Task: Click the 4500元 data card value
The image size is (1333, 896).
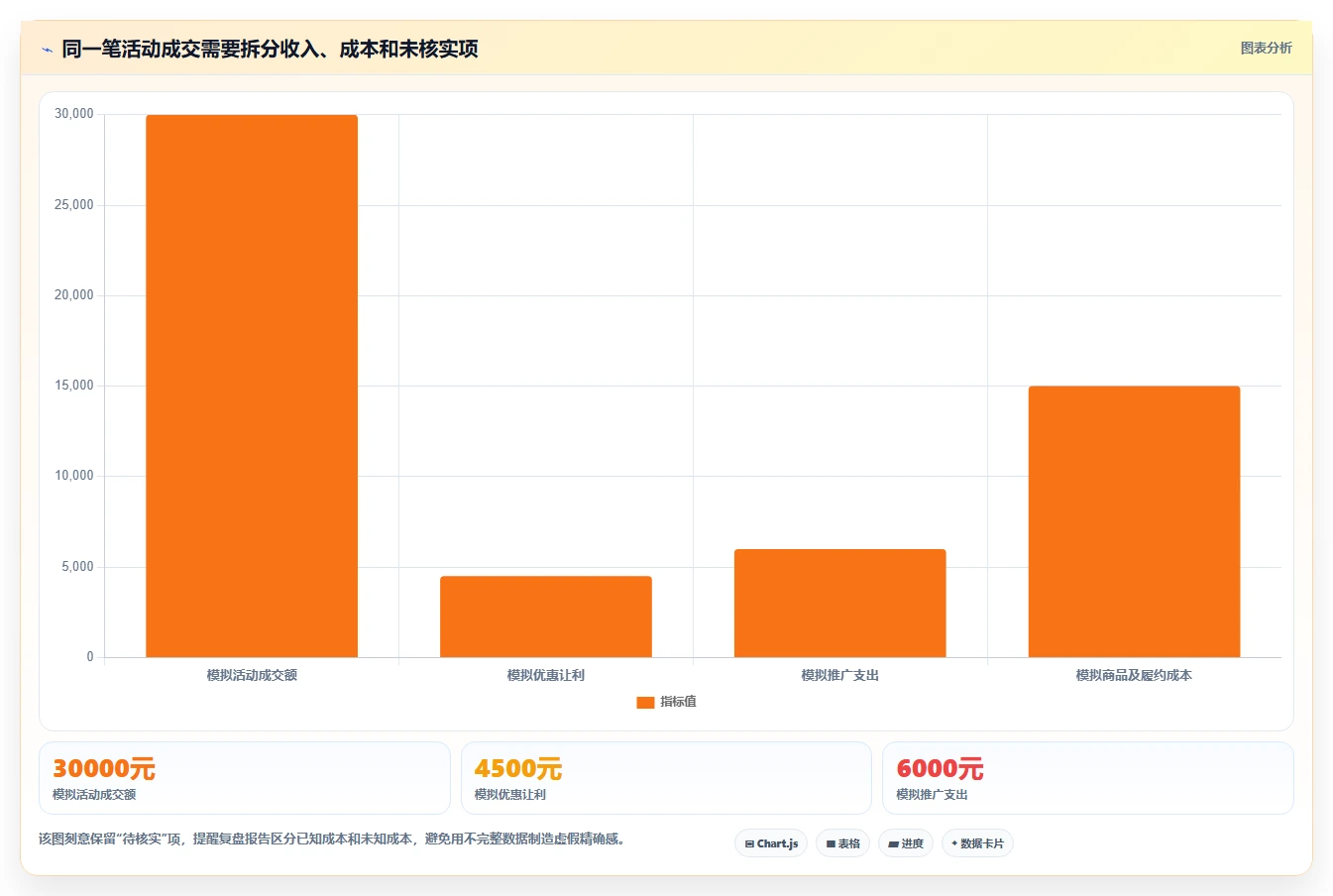Action: (x=518, y=769)
